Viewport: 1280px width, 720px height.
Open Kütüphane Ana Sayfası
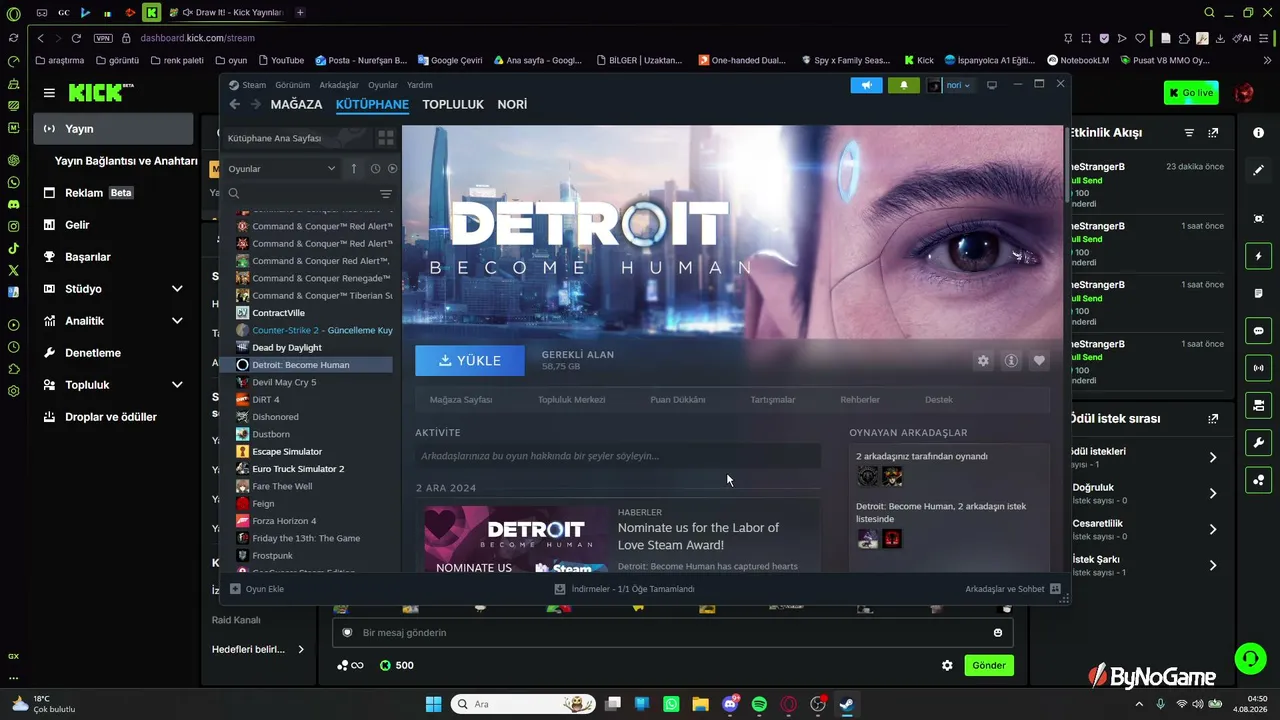[275, 138]
